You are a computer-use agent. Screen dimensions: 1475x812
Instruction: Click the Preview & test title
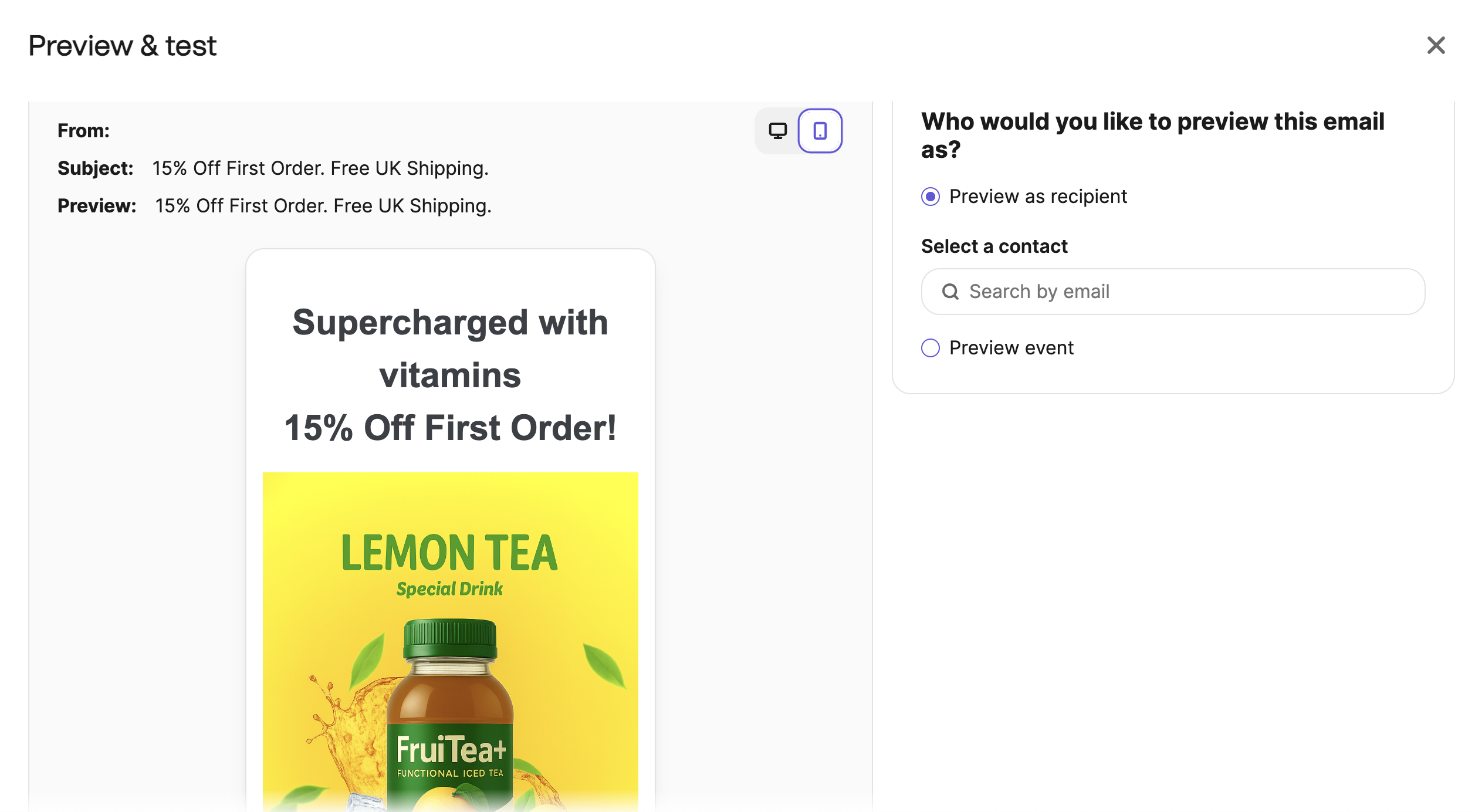pos(123,46)
